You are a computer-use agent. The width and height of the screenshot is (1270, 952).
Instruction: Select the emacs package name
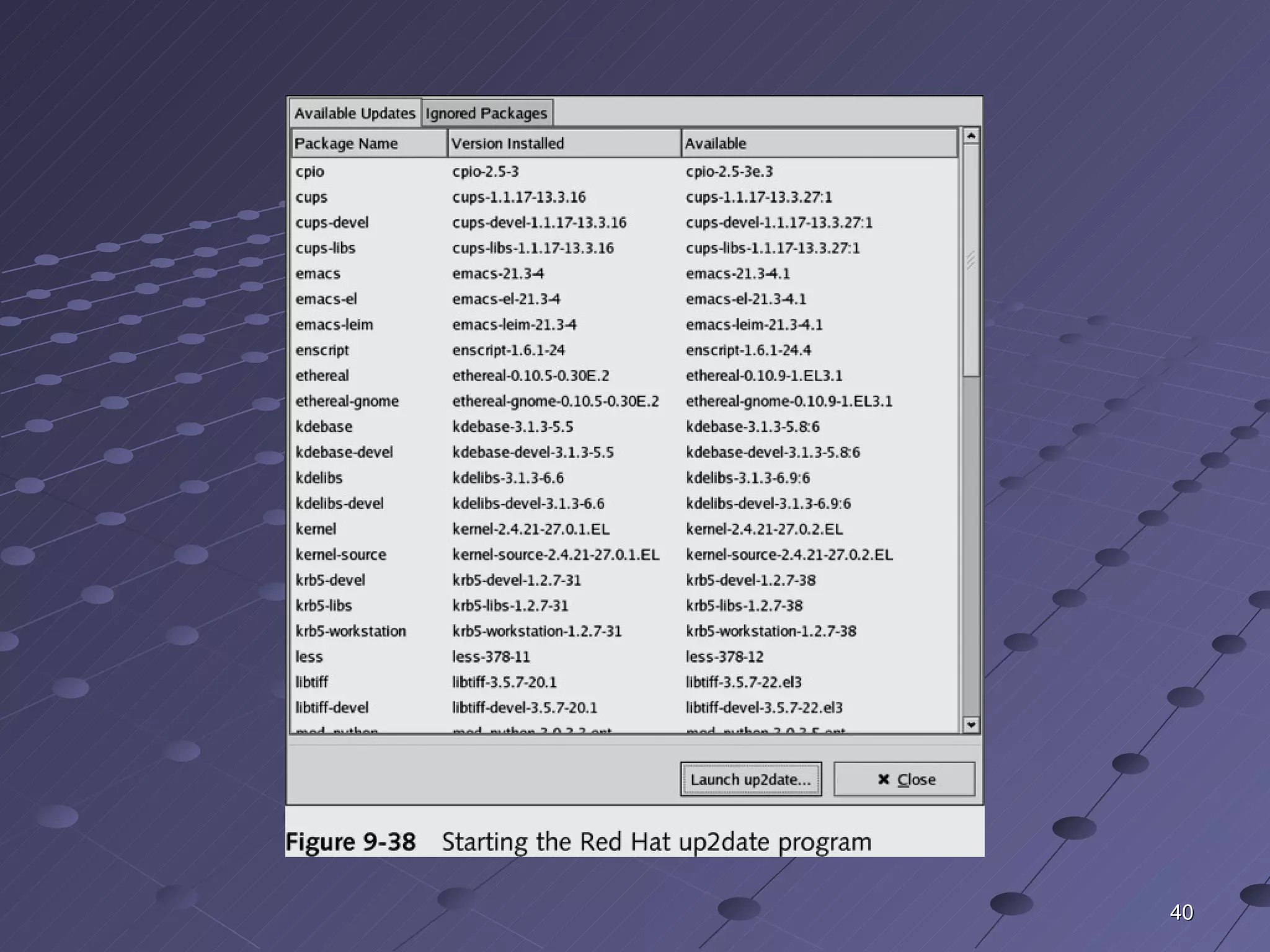pos(317,273)
